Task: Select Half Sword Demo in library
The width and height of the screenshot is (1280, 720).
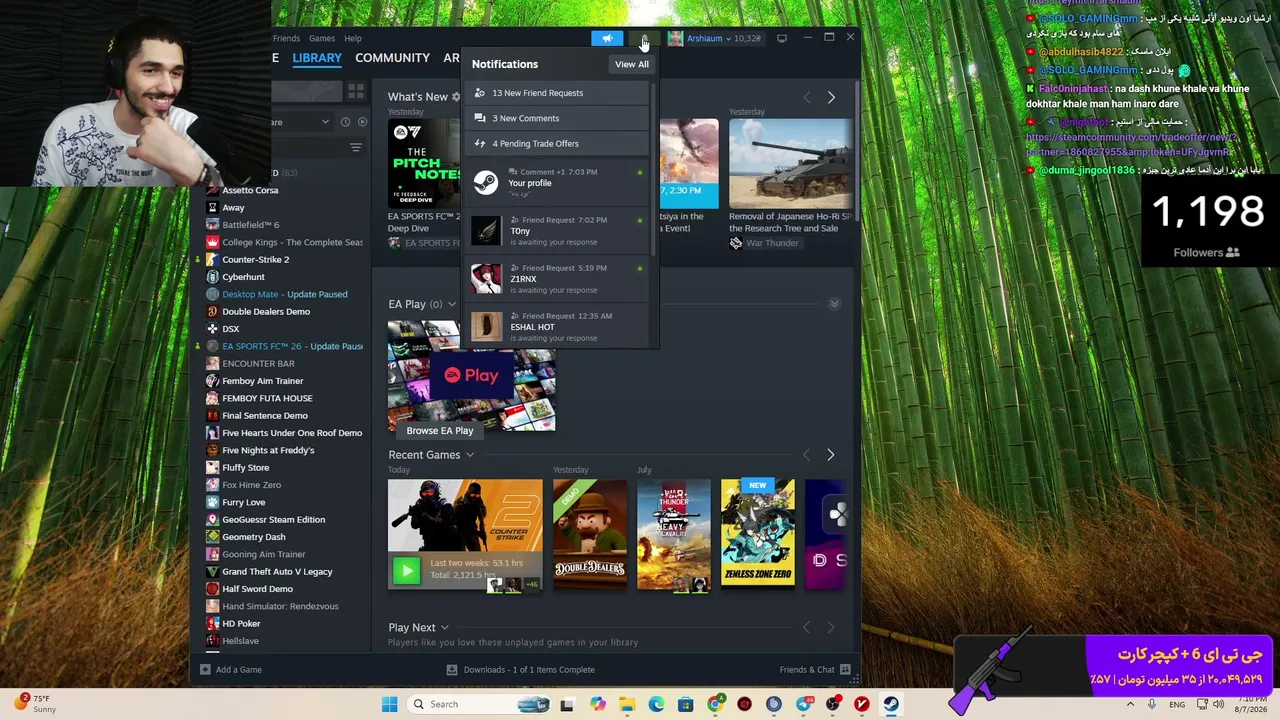Action: (257, 589)
